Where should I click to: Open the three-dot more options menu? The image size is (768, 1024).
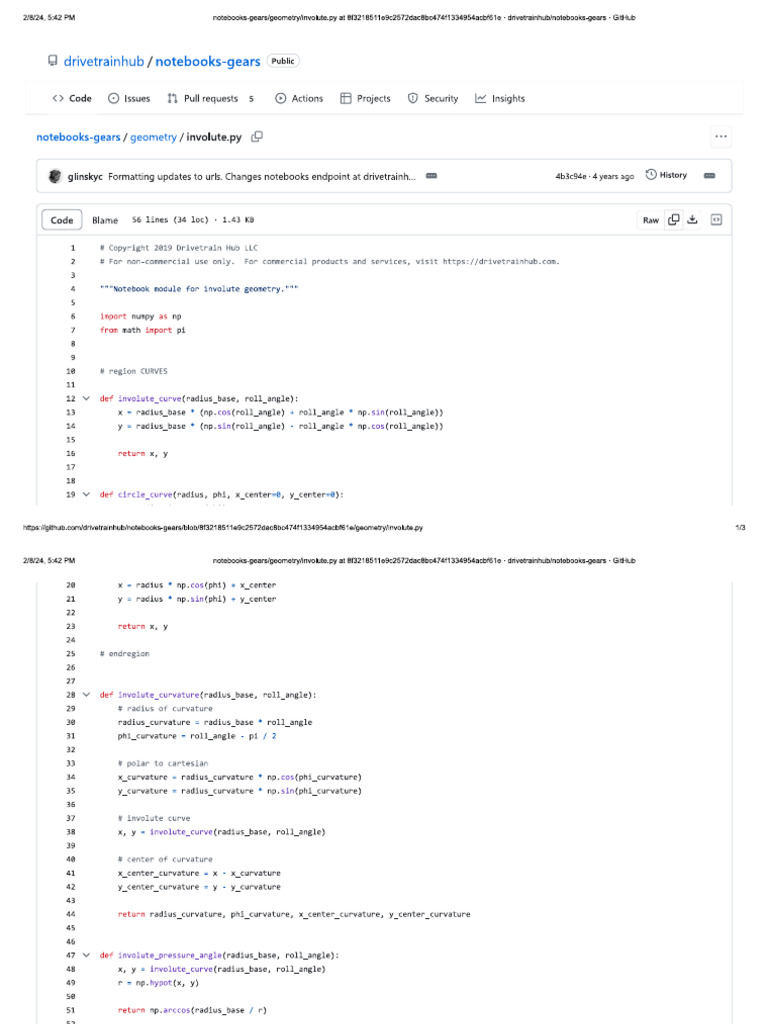point(720,137)
